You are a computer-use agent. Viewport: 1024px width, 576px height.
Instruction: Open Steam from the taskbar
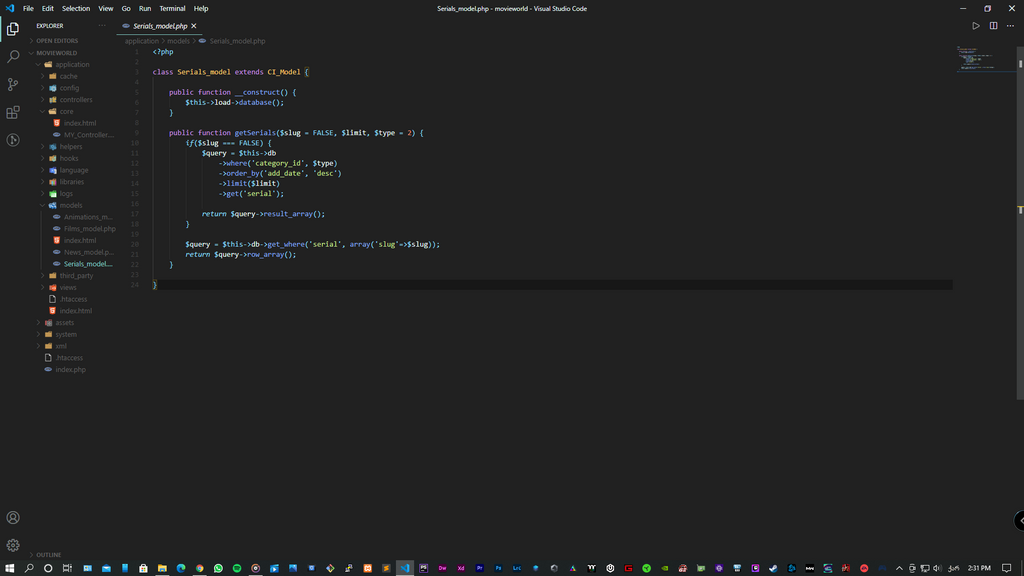coord(773,568)
